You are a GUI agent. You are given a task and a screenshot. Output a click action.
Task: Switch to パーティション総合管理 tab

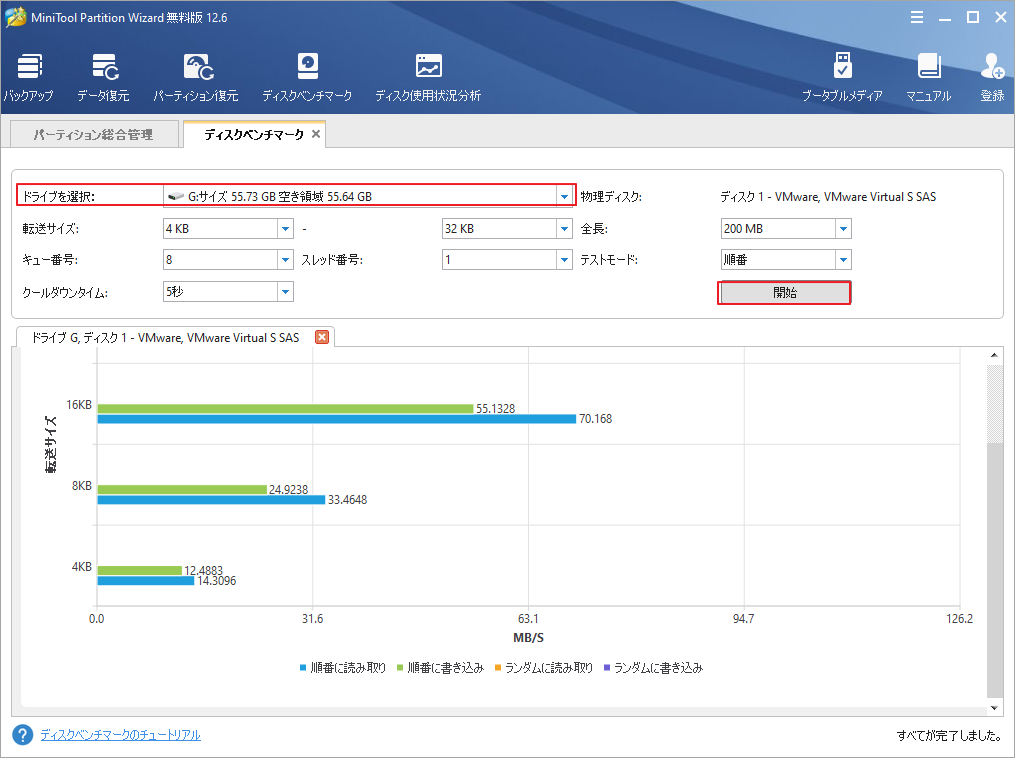(93, 133)
